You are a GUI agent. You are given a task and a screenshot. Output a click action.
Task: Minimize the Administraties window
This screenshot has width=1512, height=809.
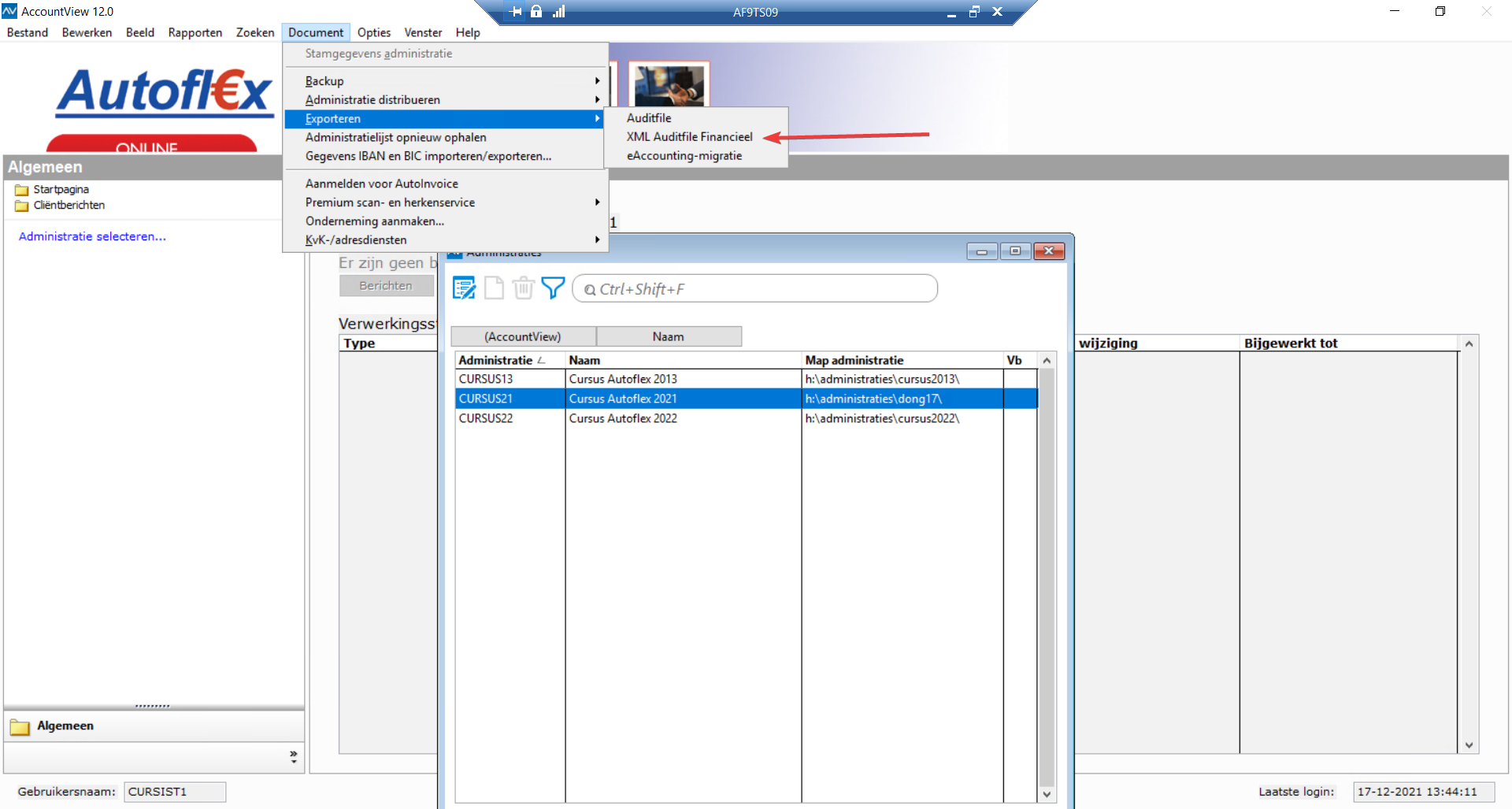click(x=982, y=251)
